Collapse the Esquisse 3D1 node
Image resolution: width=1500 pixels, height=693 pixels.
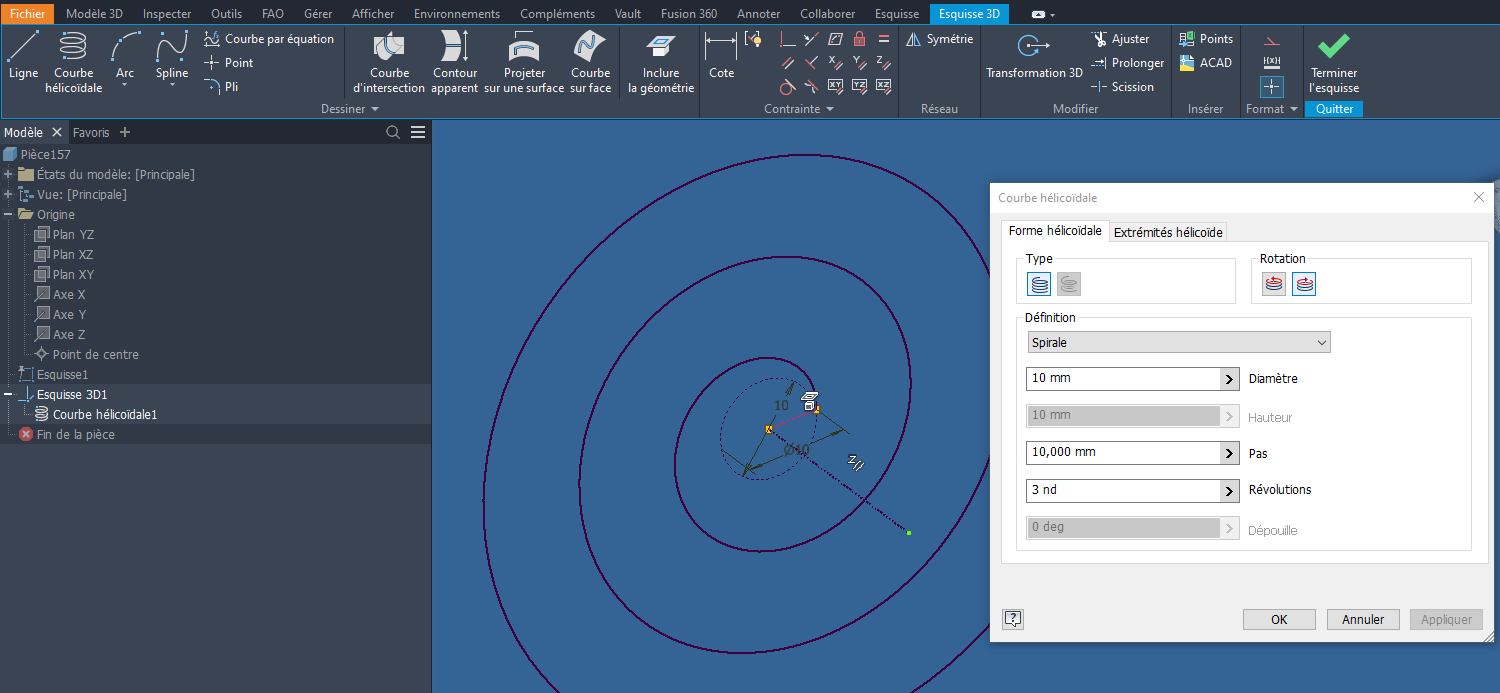click(8, 394)
